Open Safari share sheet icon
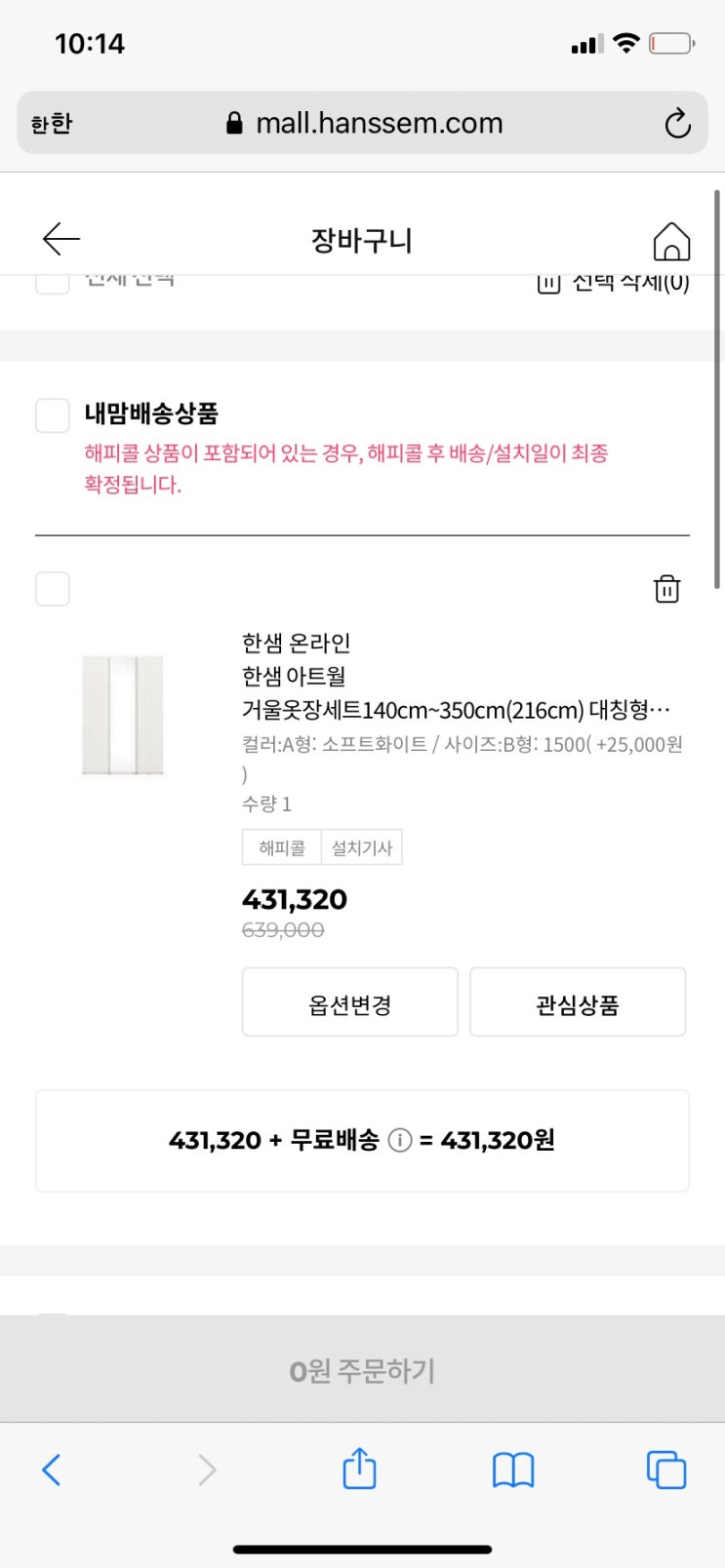 point(359,1468)
